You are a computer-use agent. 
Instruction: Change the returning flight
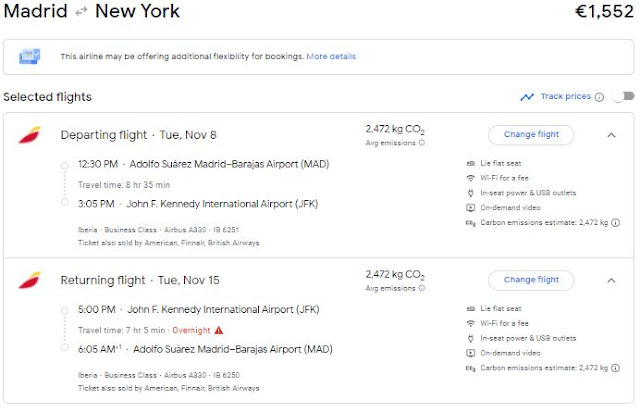coord(531,280)
